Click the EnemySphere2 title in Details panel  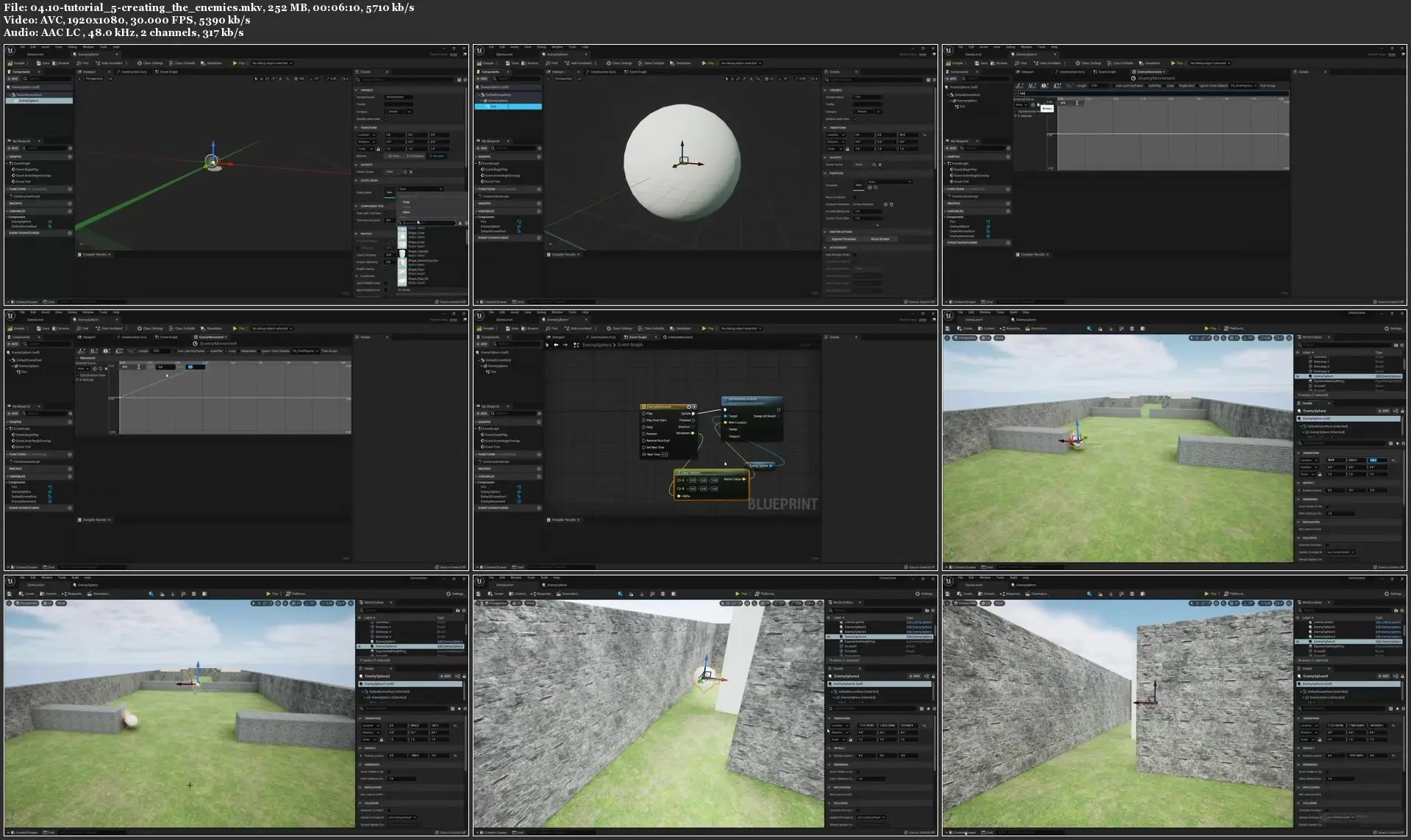[377, 676]
